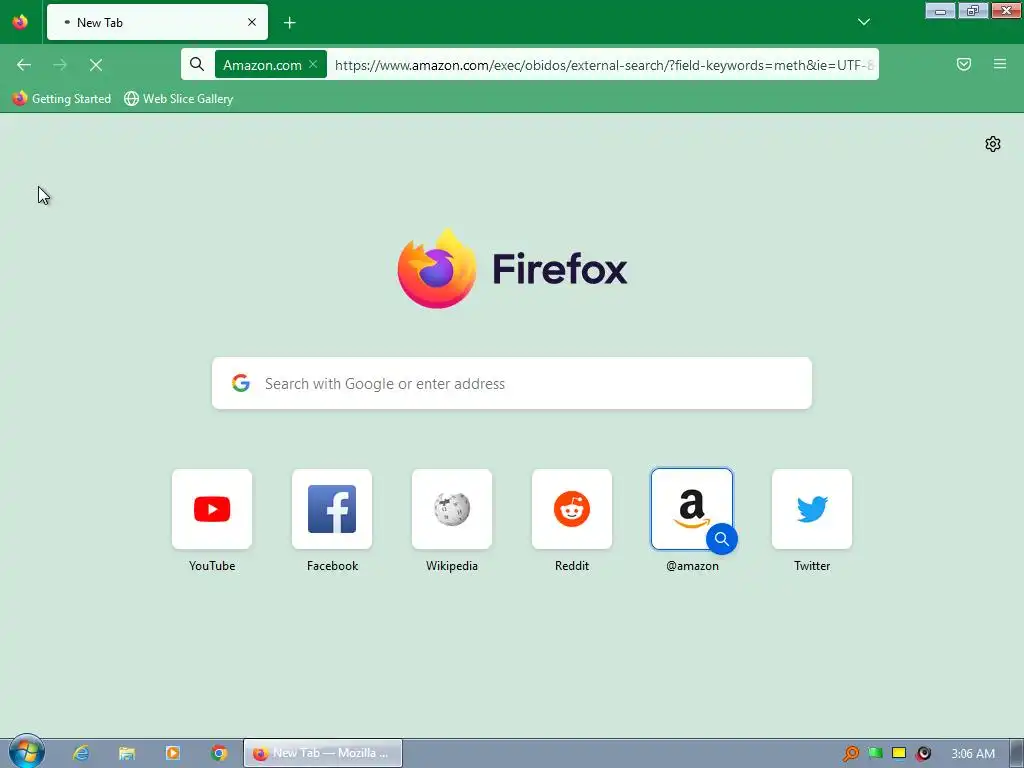This screenshot has width=1024, height=768.
Task: Click the YouTube tile label
Action: tap(212, 566)
